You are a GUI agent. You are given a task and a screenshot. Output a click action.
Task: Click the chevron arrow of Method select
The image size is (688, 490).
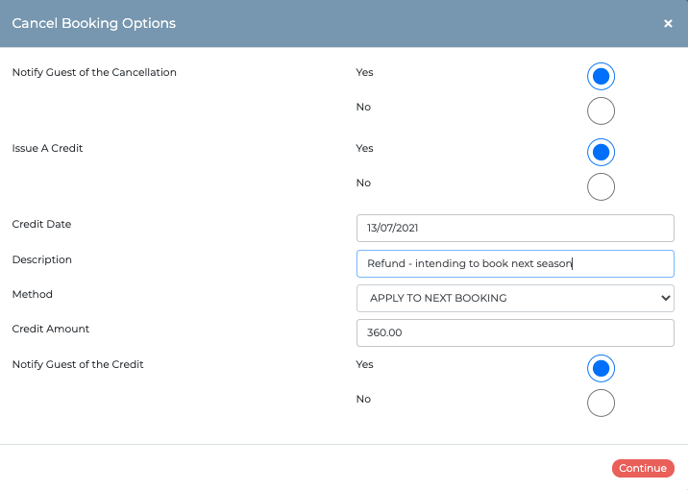coord(665,298)
